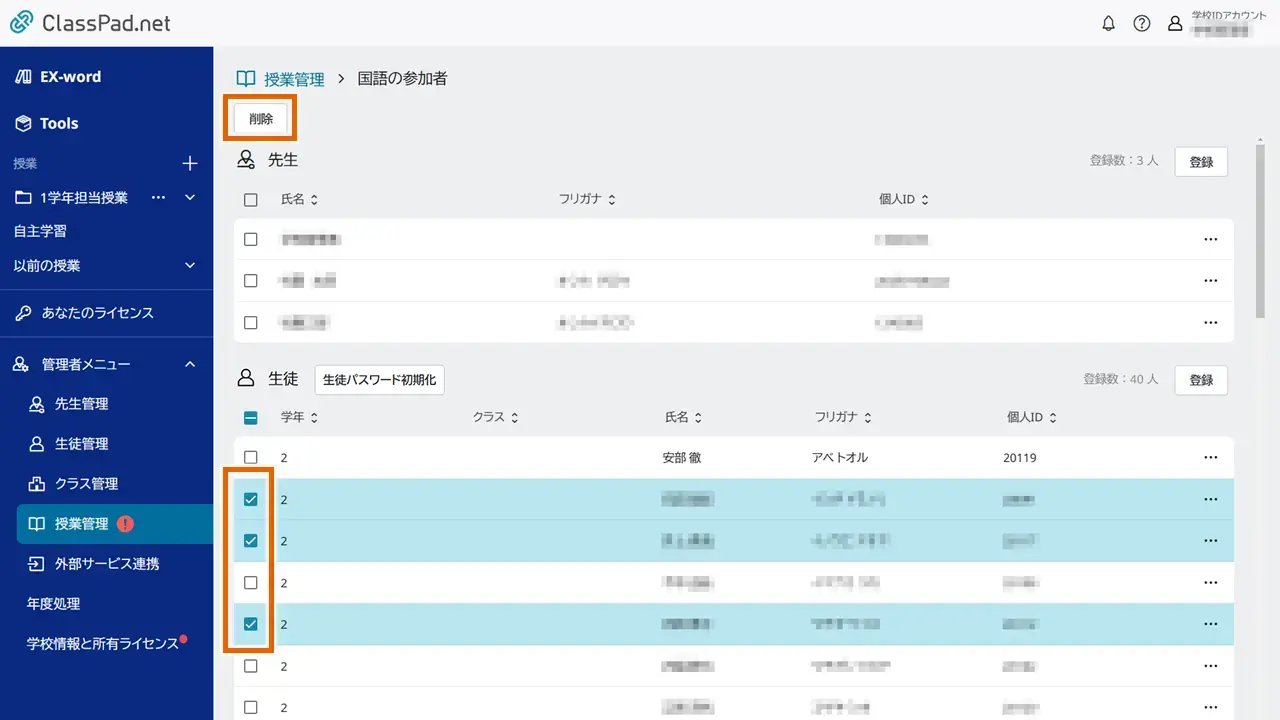Image resolution: width=1280 pixels, height=720 pixels.
Task: Check the box for student 安部 徹
Action: [251, 458]
